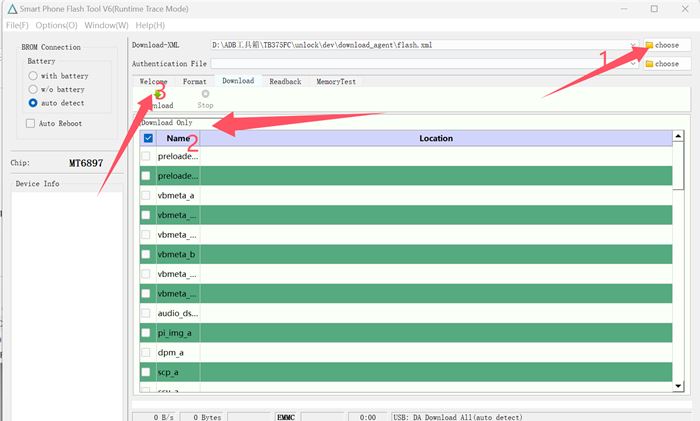
Task: Enable the Auto Reboot checkbox
Action: click(30, 123)
